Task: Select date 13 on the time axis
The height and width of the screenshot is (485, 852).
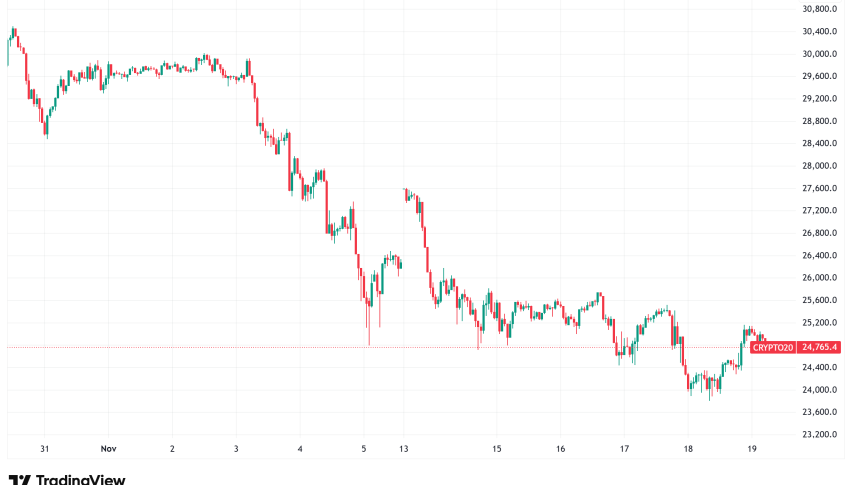Action: coord(403,449)
